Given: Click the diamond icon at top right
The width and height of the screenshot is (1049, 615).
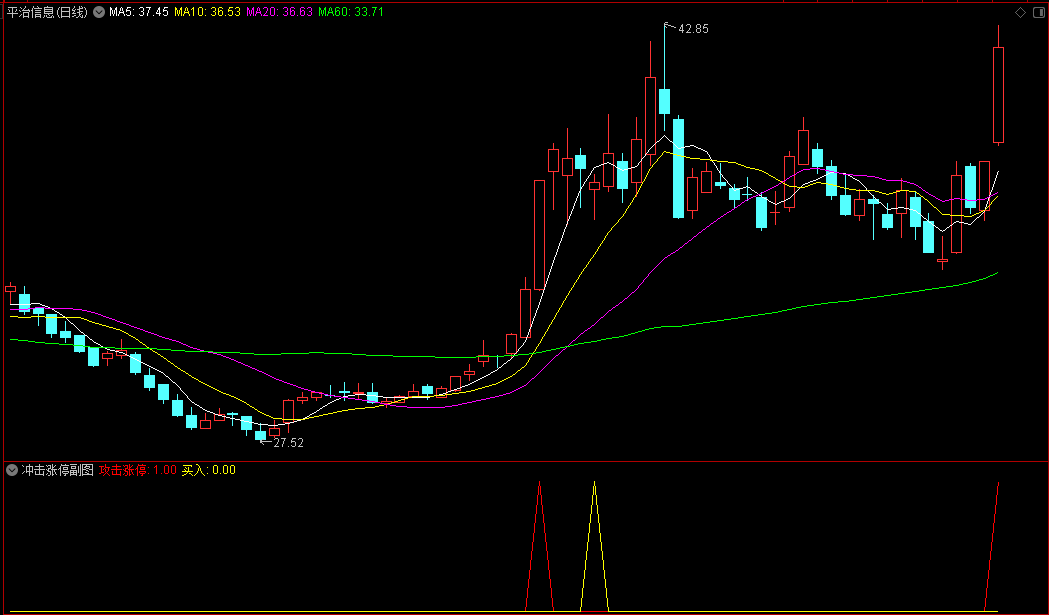Looking at the screenshot, I should click(1020, 13).
